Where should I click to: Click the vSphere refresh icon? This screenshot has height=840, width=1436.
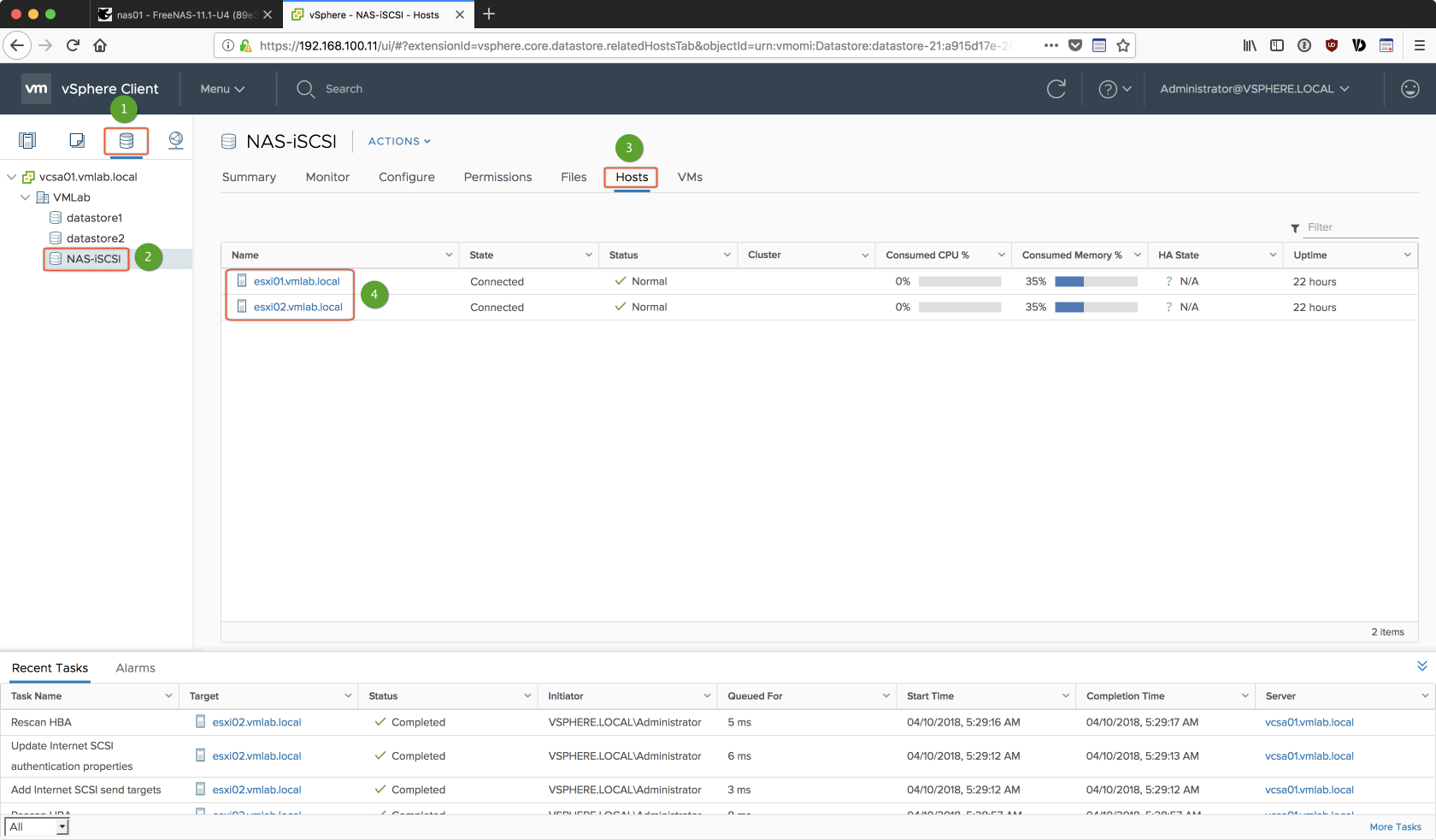[x=1056, y=89]
